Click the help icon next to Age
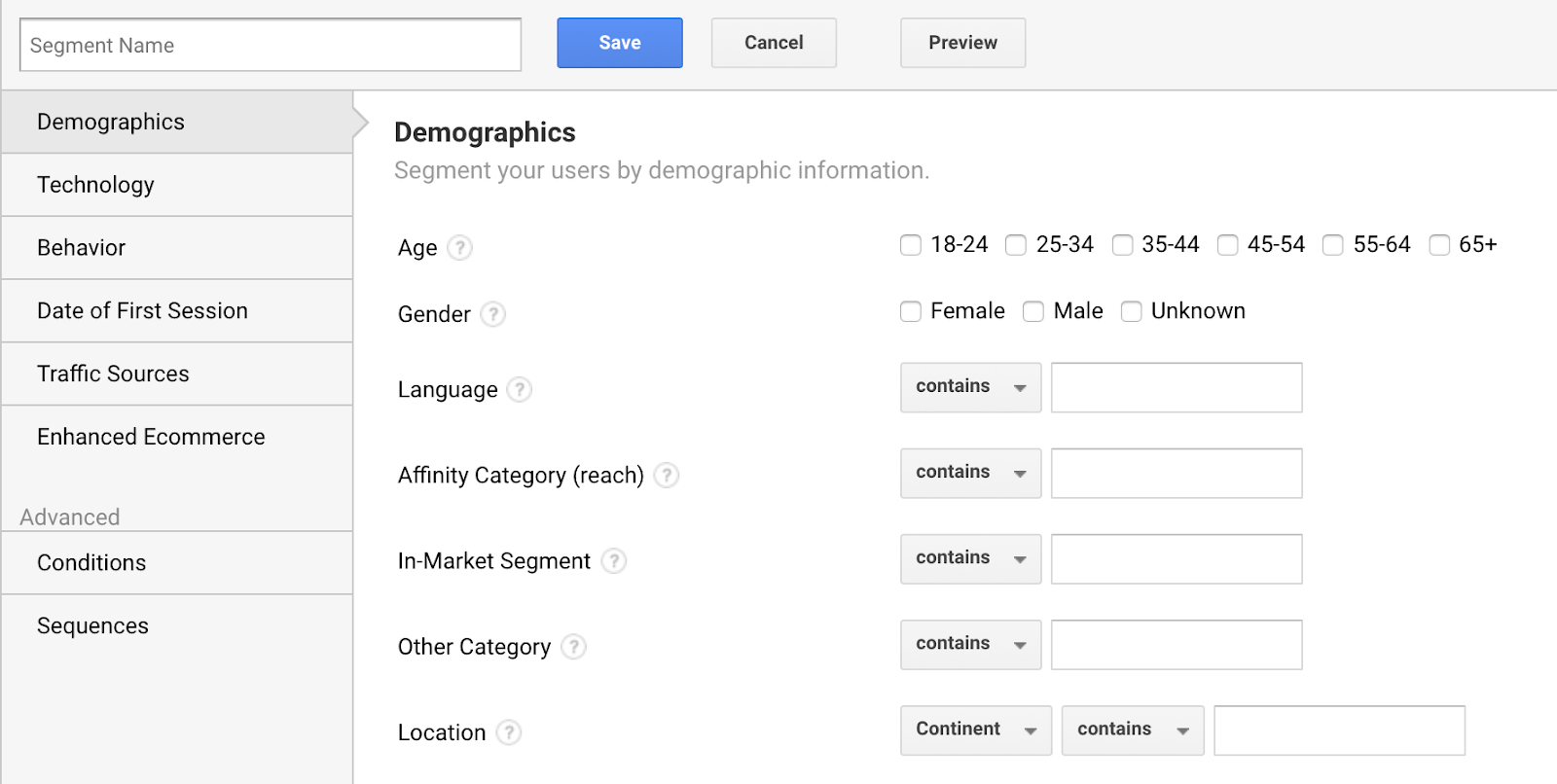 tap(459, 248)
